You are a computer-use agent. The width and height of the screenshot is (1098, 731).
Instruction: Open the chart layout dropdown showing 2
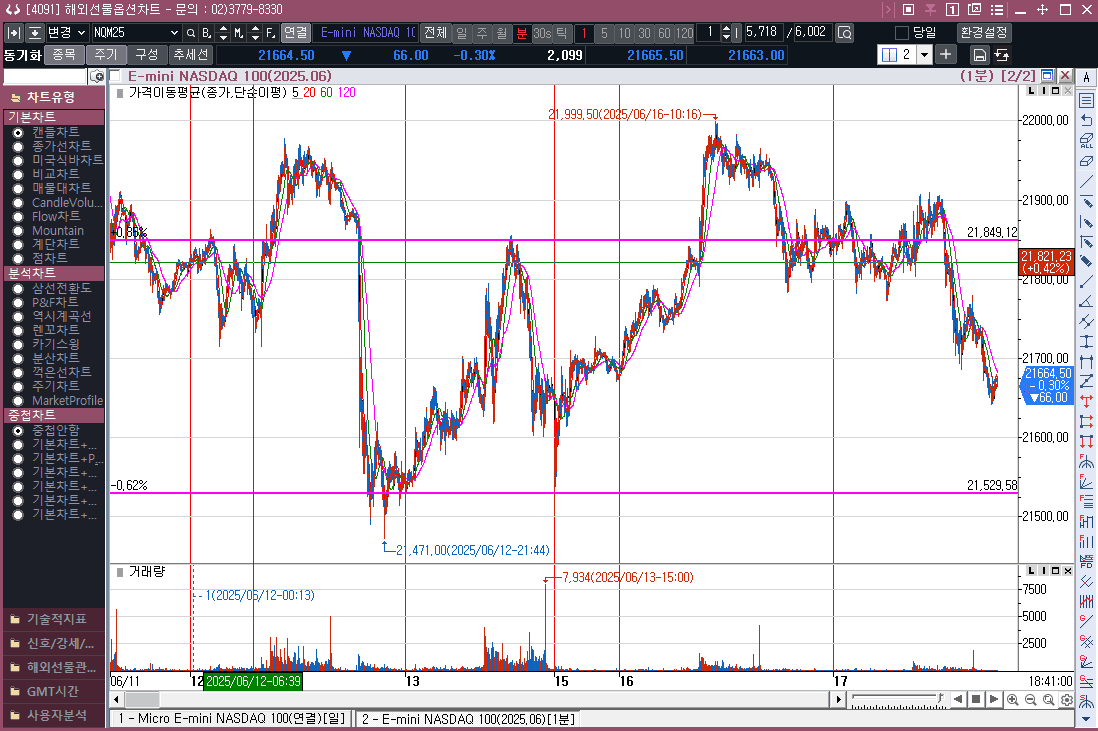(924, 55)
